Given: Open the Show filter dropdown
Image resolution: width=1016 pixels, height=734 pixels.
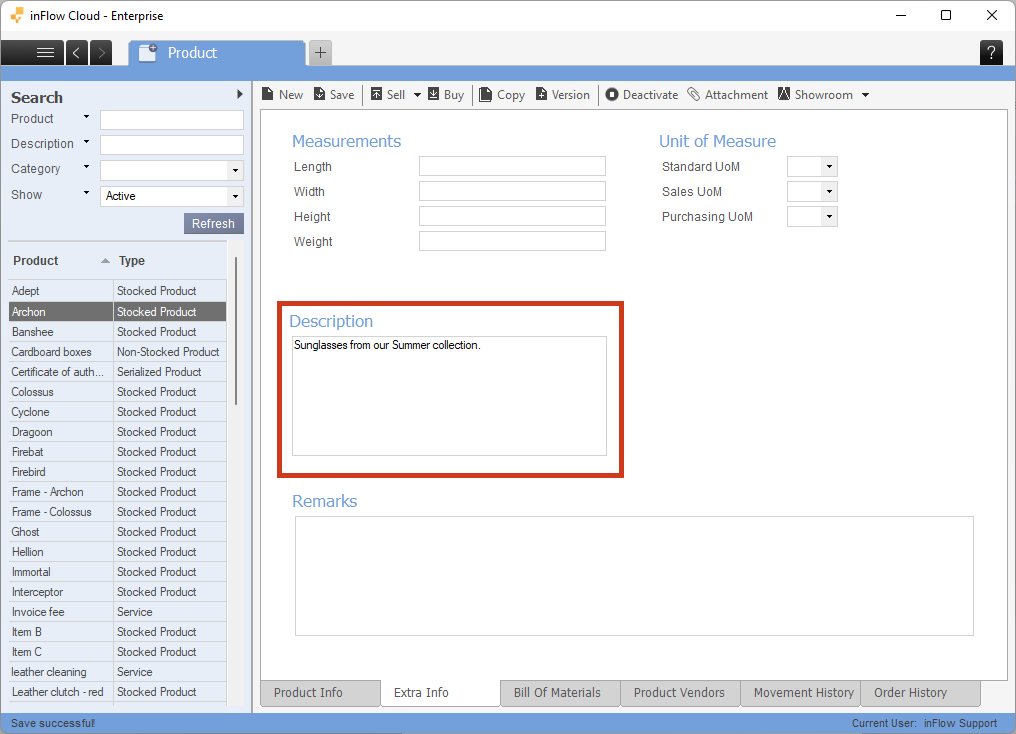Looking at the screenshot, I should click(x=234, y=196).
